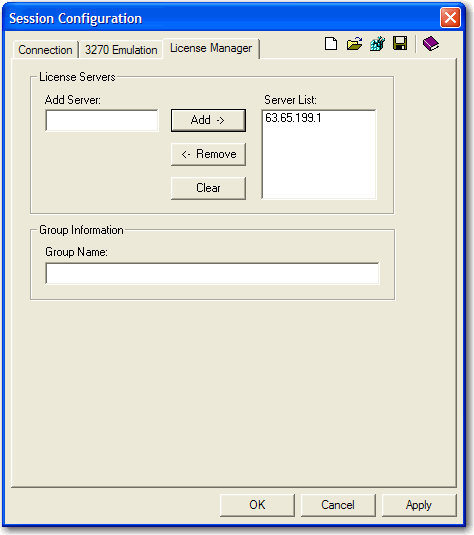Open the 3270 Emulation tab

(121, 50)
